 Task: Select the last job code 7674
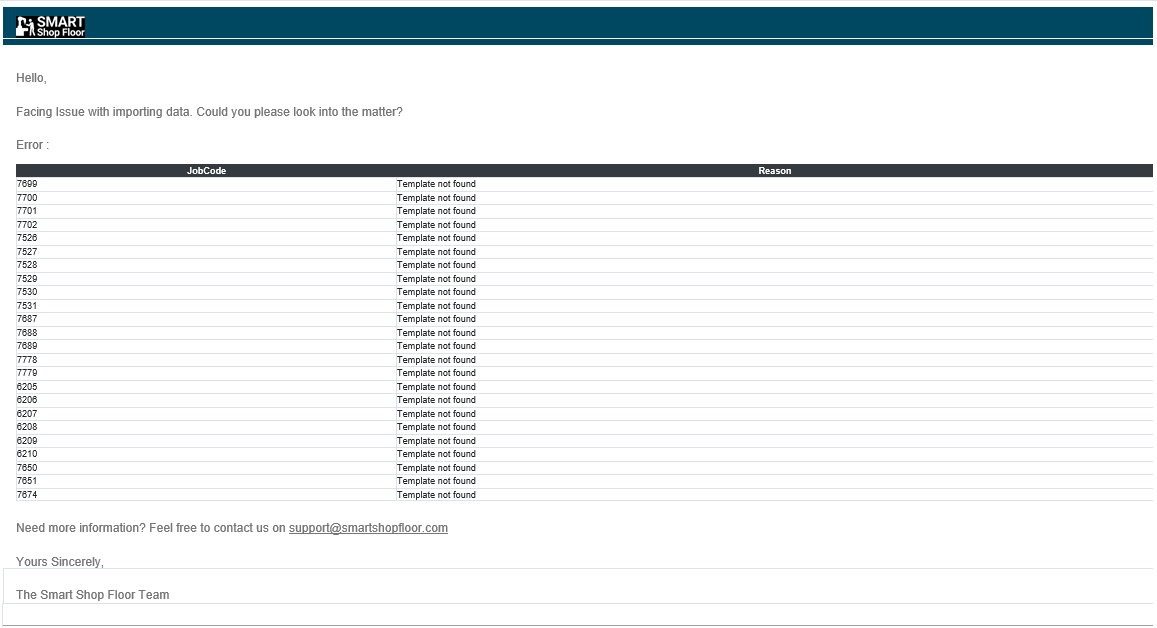coord(27,495)
